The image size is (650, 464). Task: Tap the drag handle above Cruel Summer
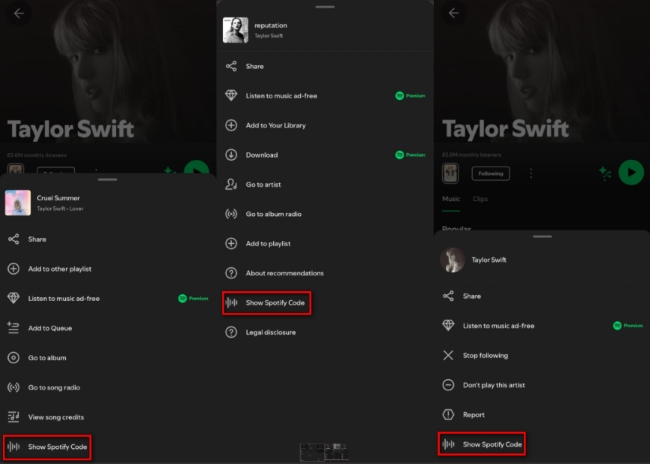[x=108, y=180]
